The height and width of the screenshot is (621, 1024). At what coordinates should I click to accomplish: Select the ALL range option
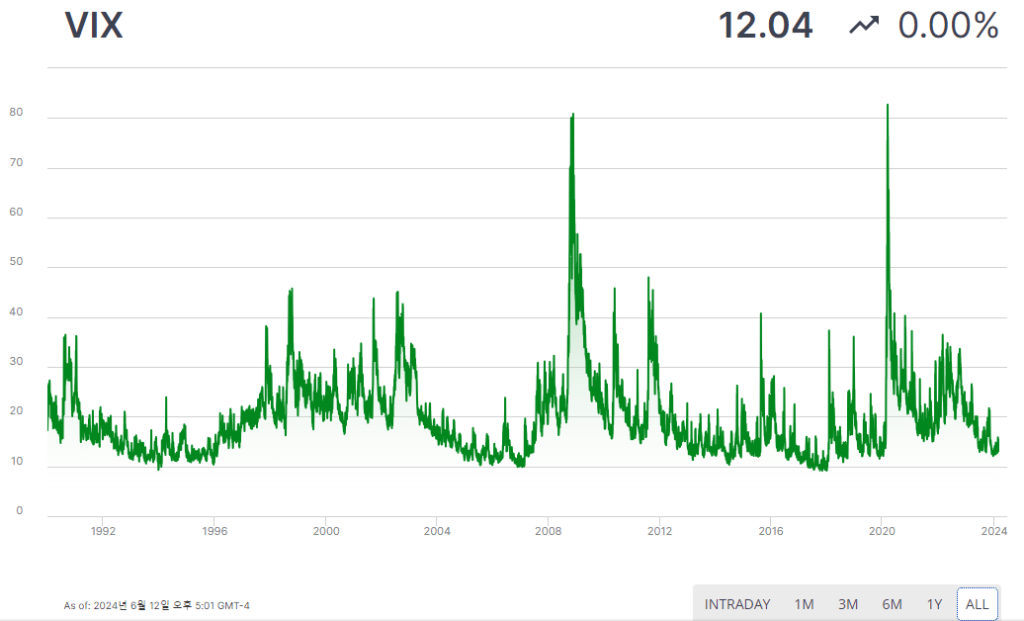977,604
